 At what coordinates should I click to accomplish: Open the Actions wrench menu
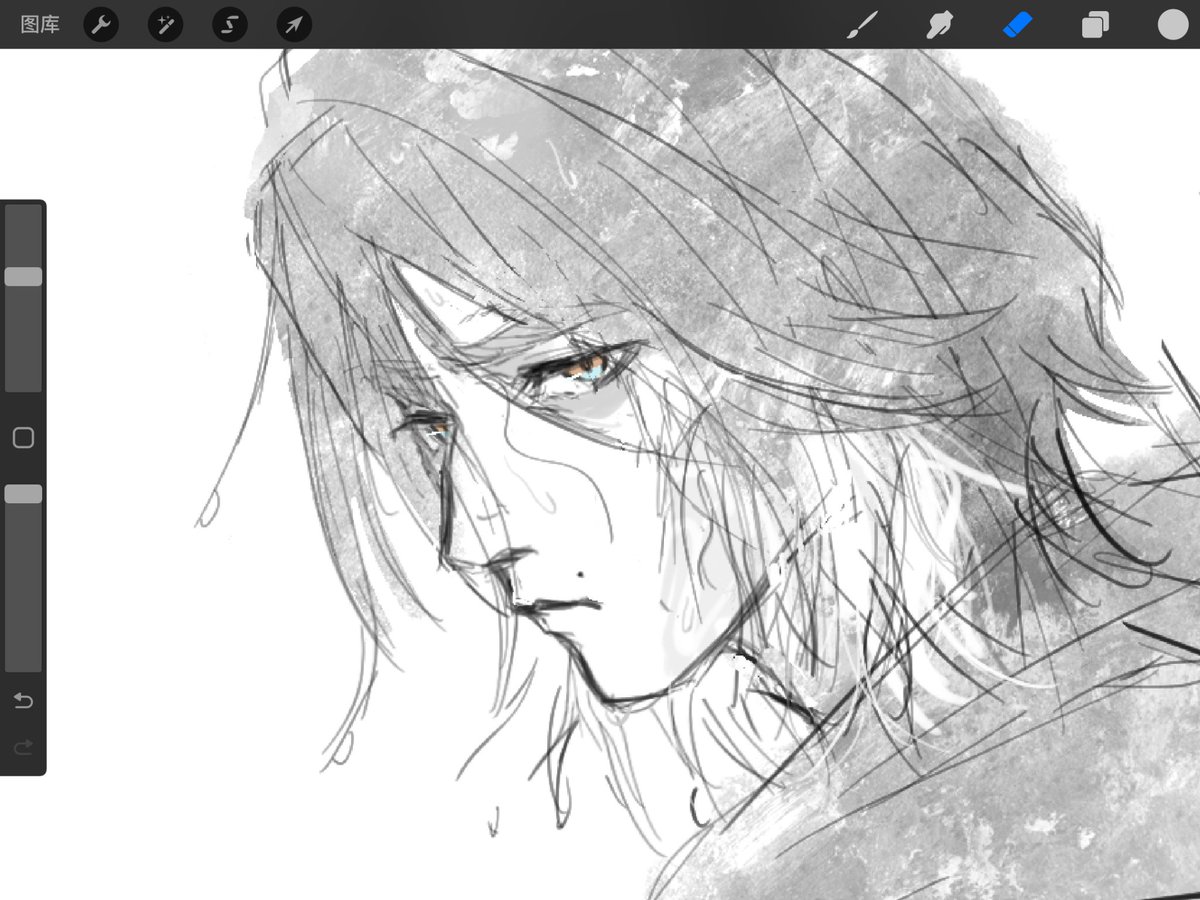pyautogui.click(x=101, y=24)
